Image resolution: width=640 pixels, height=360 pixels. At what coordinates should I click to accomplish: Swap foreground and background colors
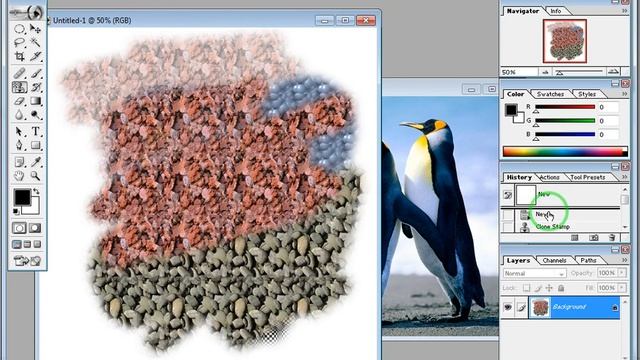coord(36,191)
